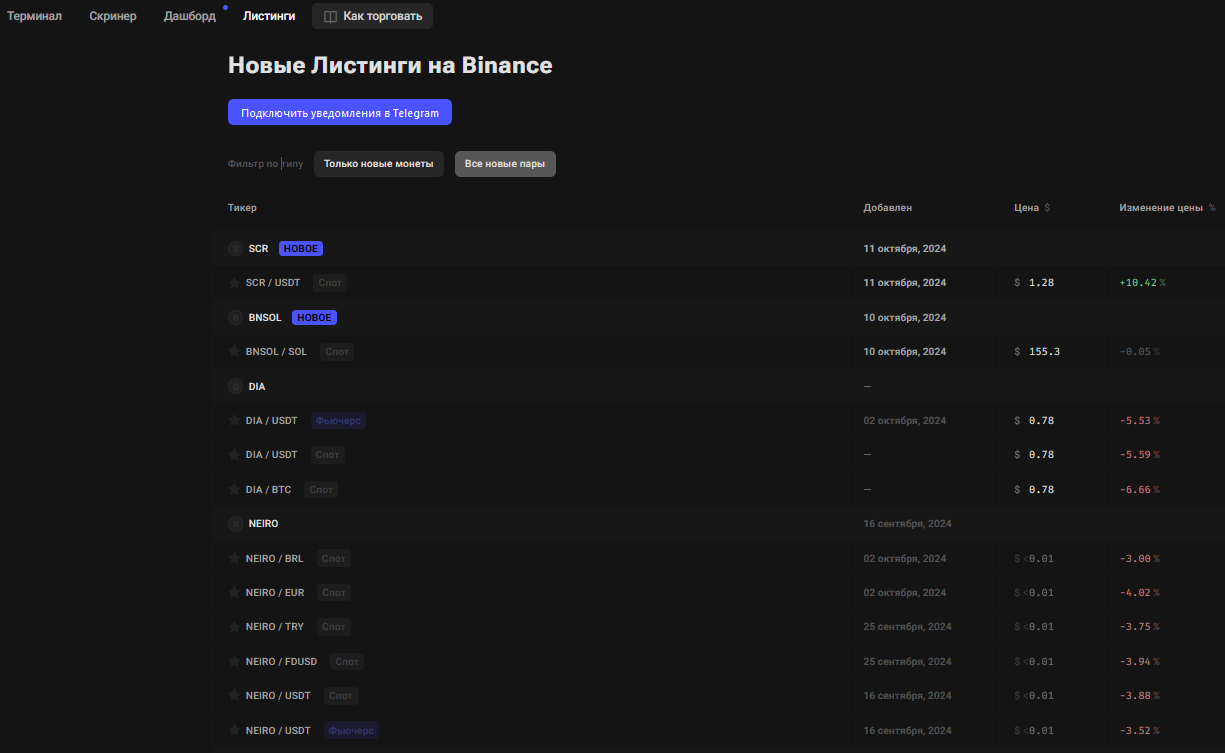Select the Листинги tab
This screenshot has height=753, width=1225.
click(269, 16)
